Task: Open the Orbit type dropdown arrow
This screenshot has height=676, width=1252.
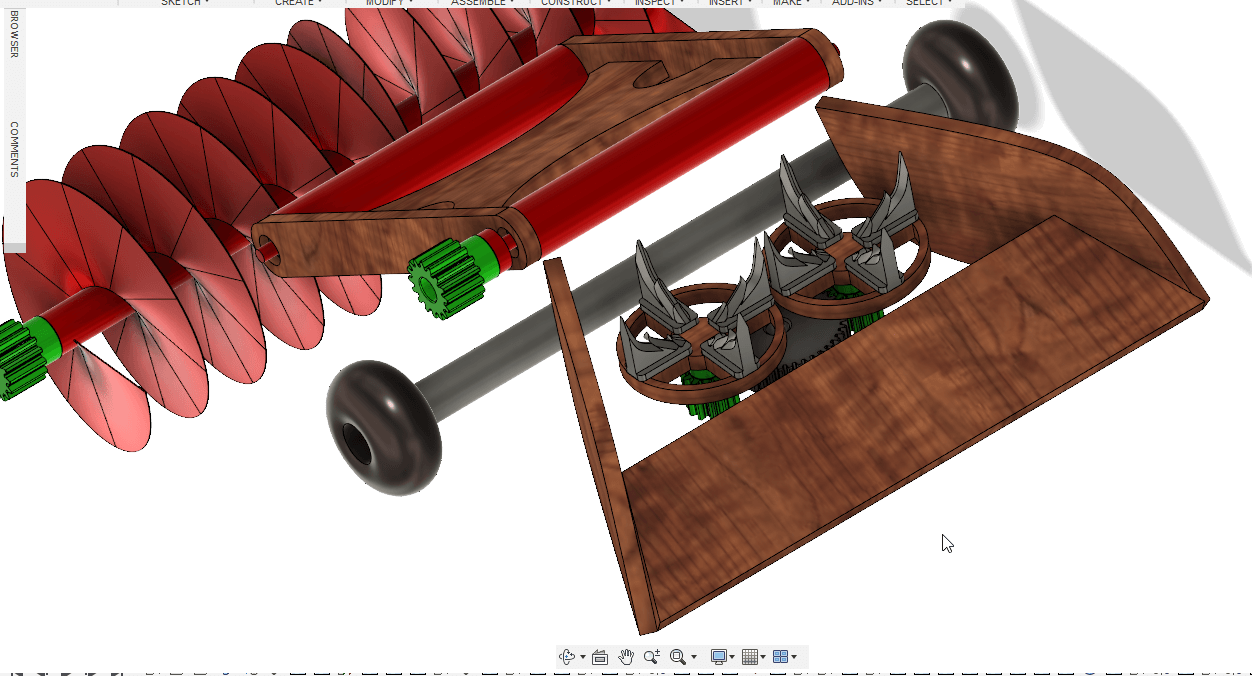Action: tap(583, 657)
